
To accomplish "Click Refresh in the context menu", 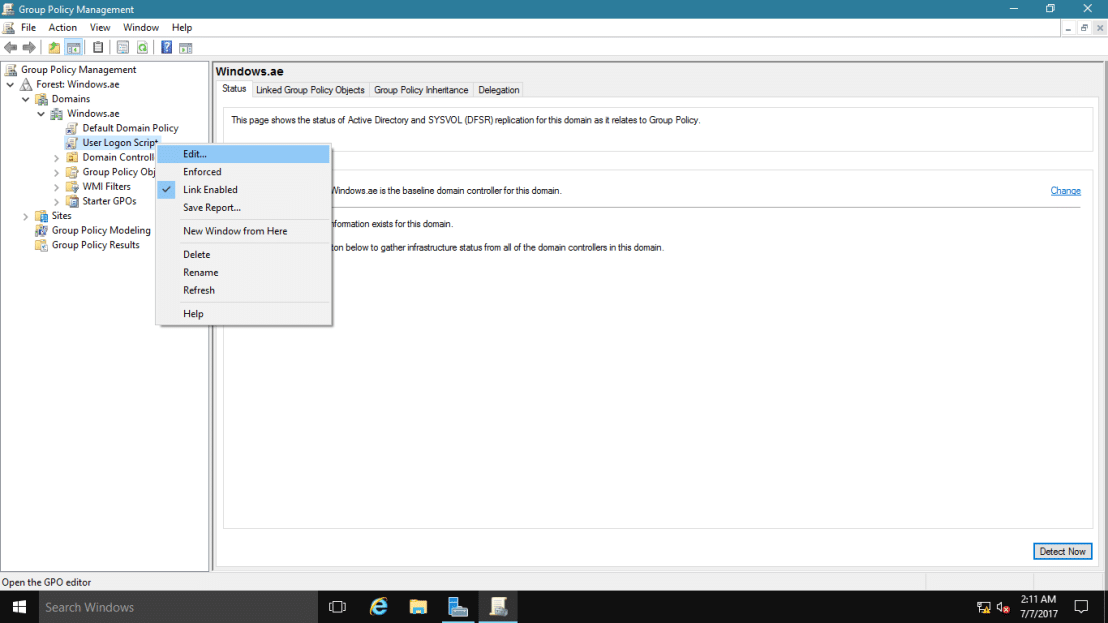I will pos(243,290).
